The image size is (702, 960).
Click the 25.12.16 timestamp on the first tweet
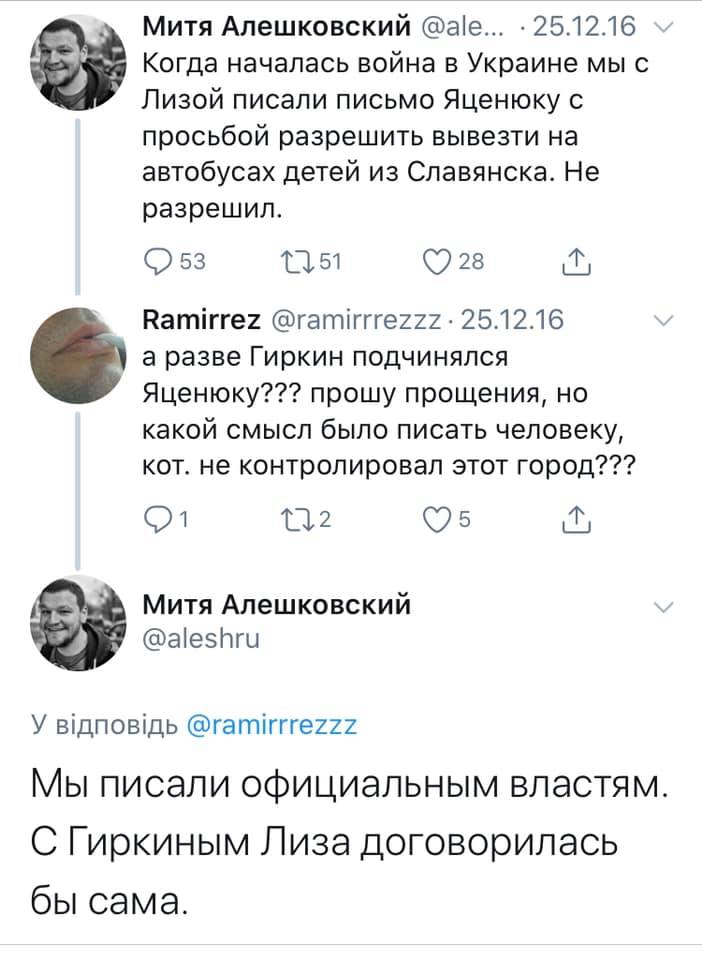click(586, 26)
